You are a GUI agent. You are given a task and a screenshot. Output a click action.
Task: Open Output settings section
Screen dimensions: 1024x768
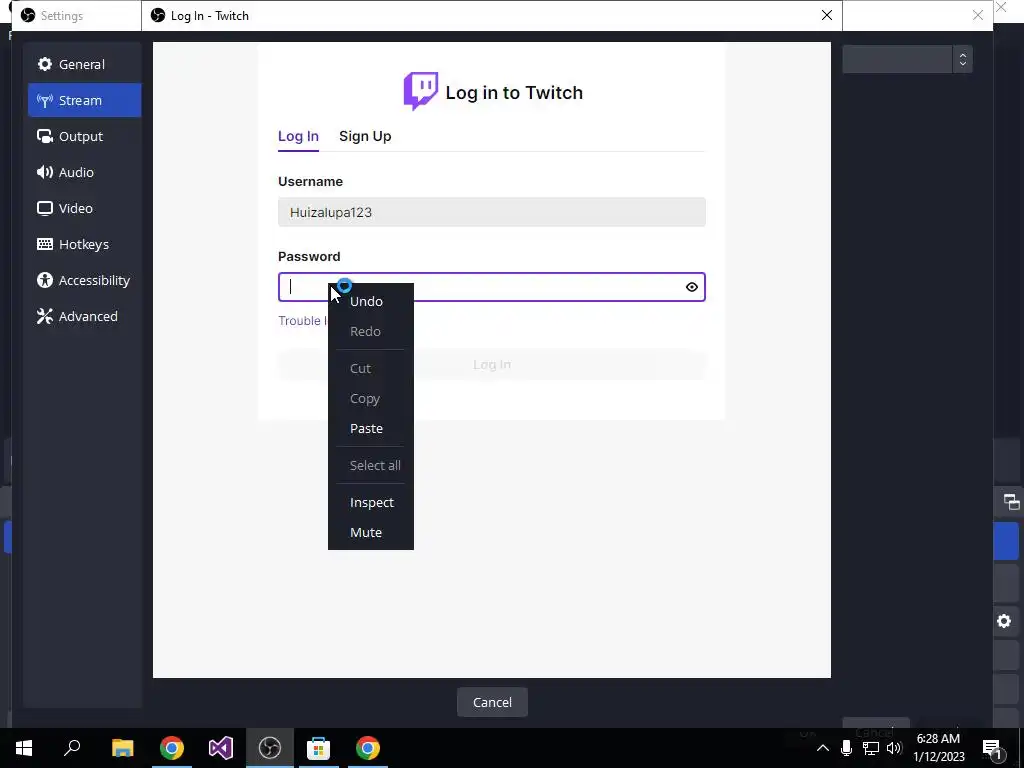(x=84, y=136)
